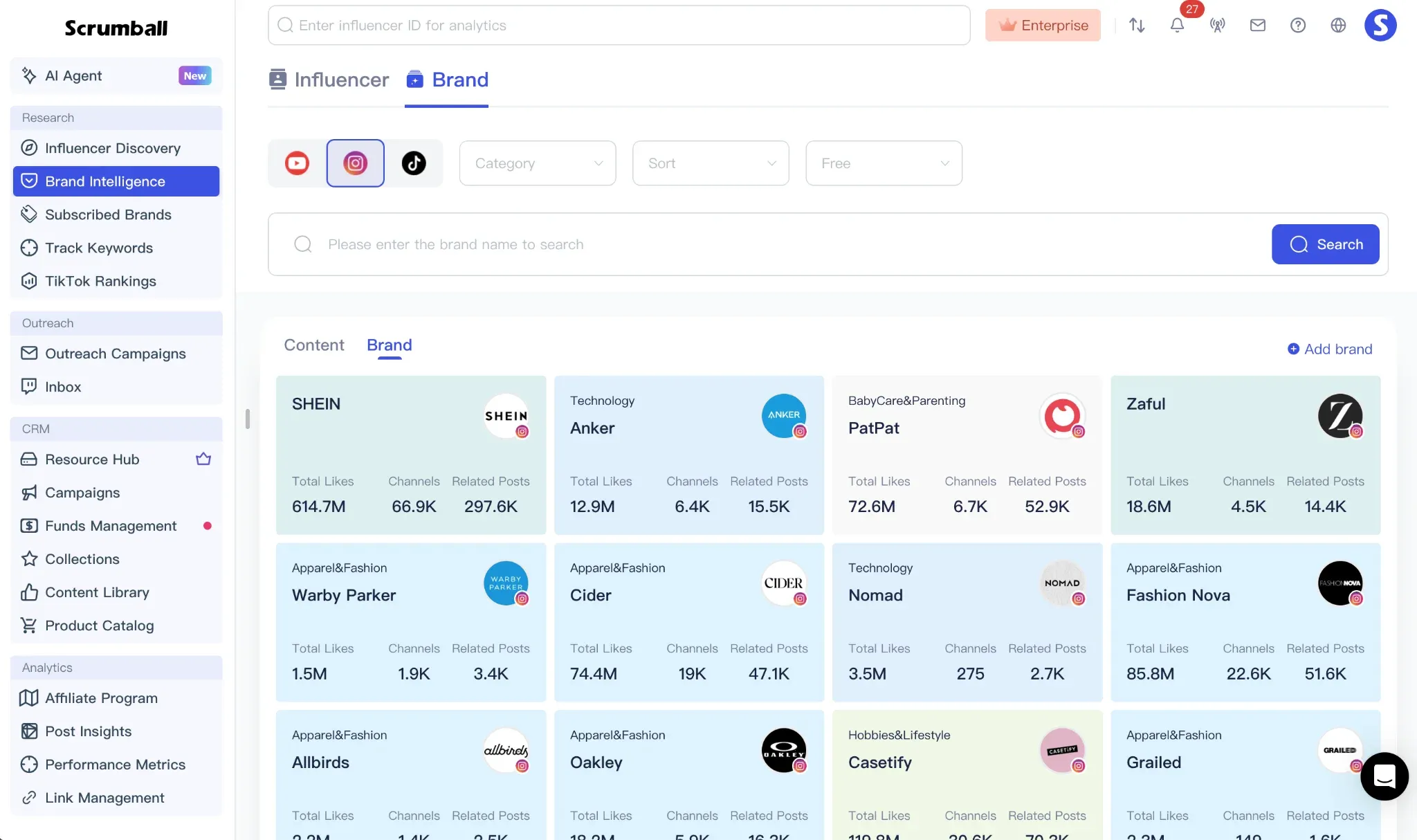Open the user profile avatar
The height and width of the screenshot is (840, 1417).
(1380, 26)
